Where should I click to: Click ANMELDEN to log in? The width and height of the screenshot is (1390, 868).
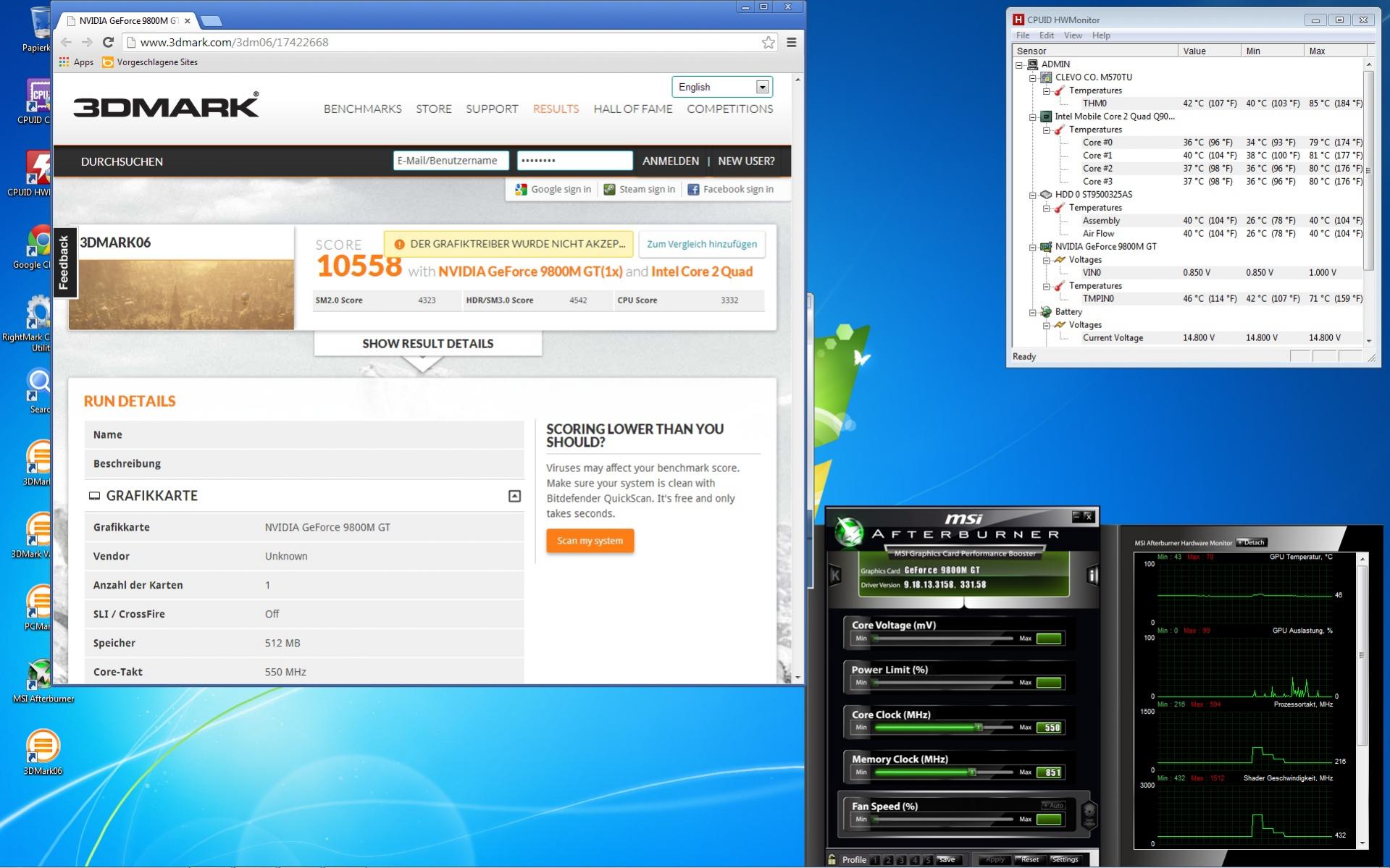click(x=671, y=161)
